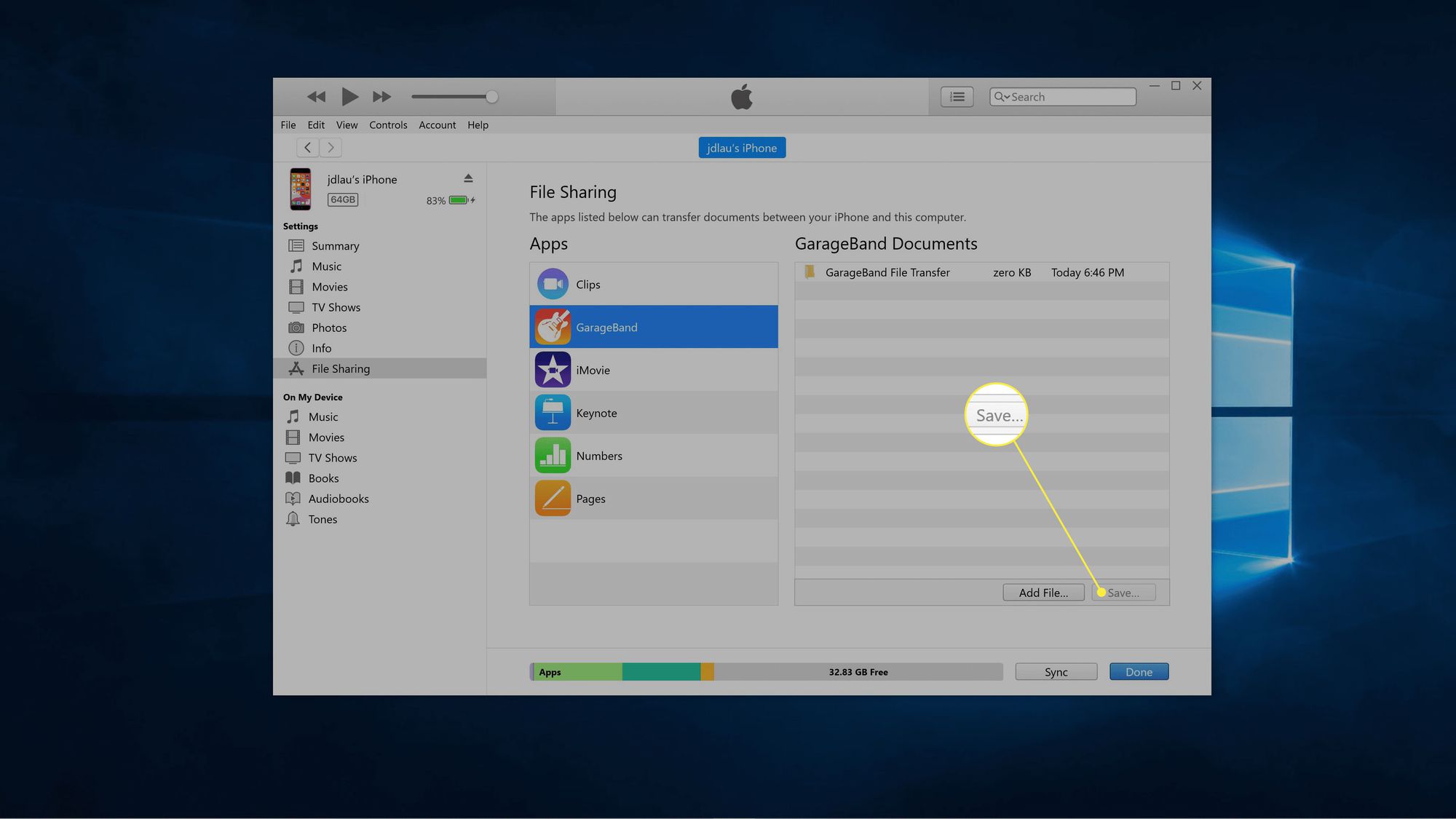This screenshot has height=819, width=1456.
Task: Click the Done button
Action: pyautogui.click(x=1139, y=672)
